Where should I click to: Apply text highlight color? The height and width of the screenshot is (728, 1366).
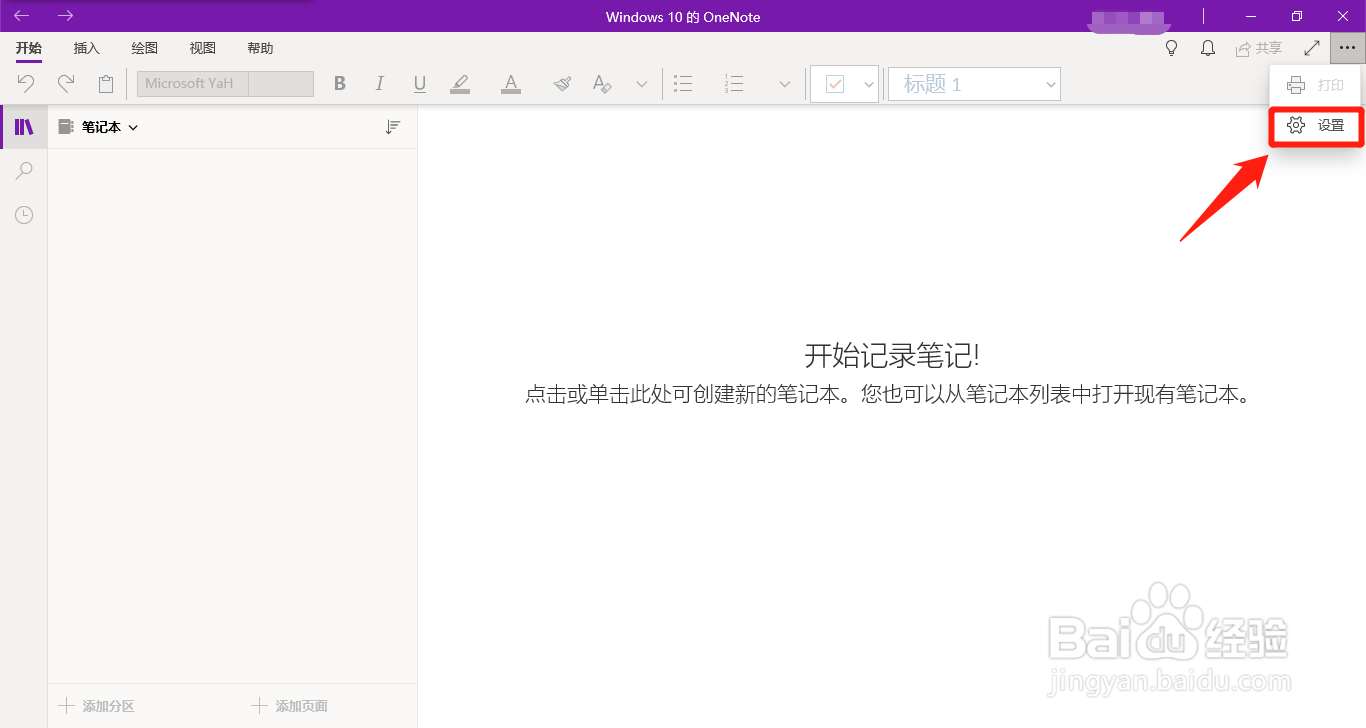tap(460, 84)
